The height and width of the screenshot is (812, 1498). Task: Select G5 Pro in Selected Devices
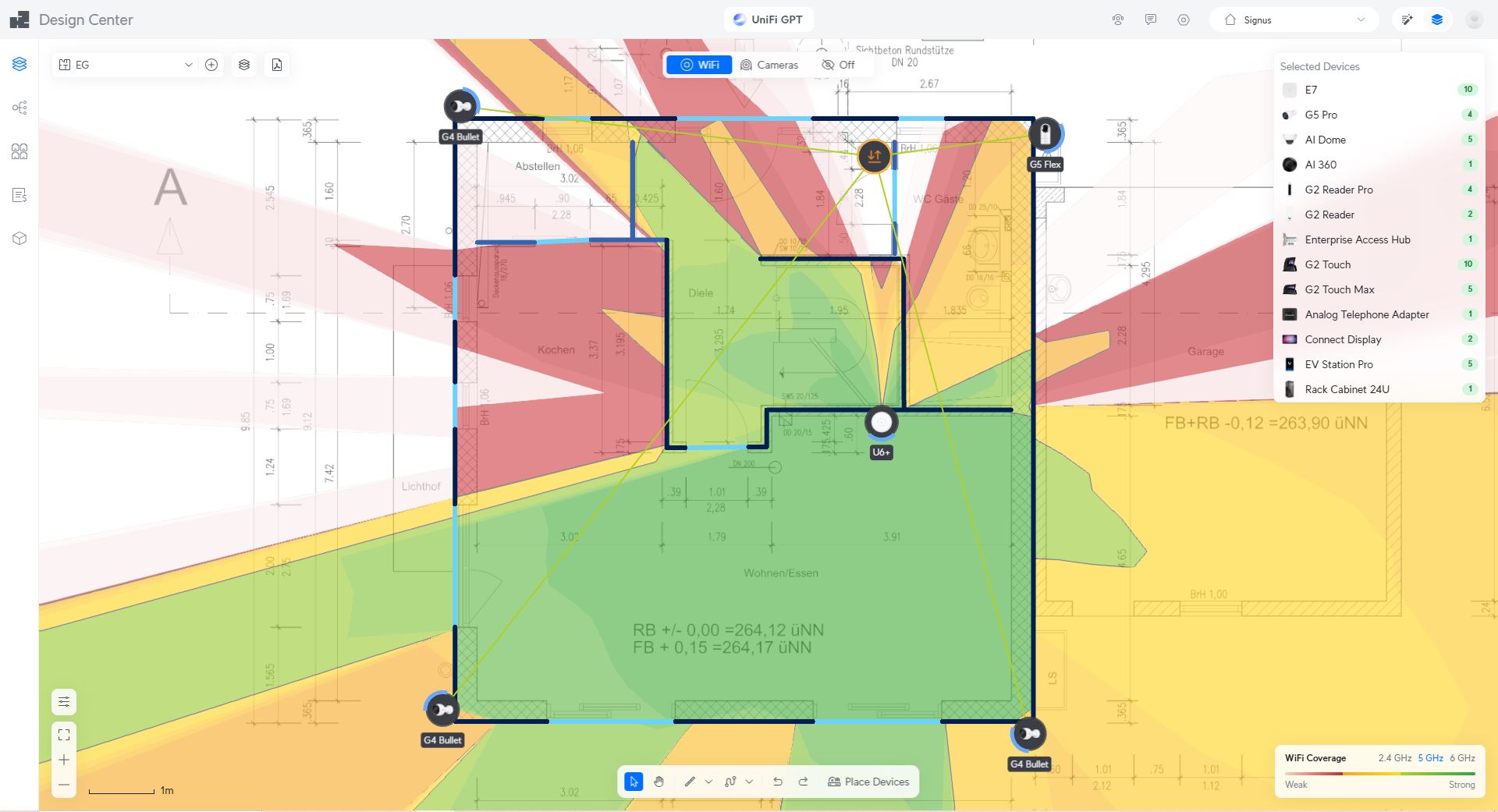(1379, 115)
